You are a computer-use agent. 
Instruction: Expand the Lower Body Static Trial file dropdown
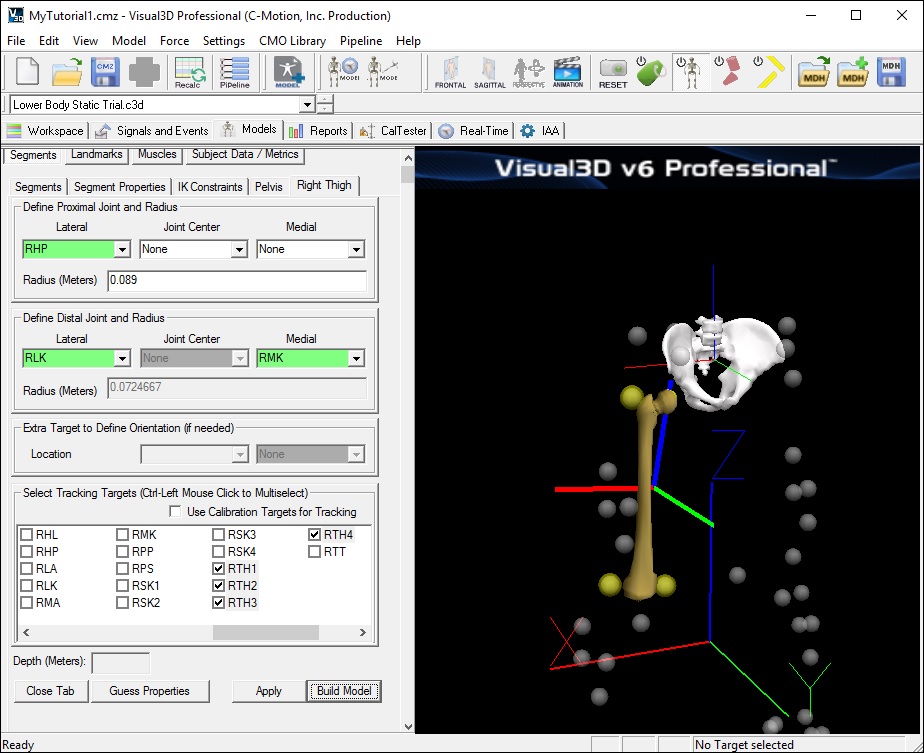coord(306,105)
